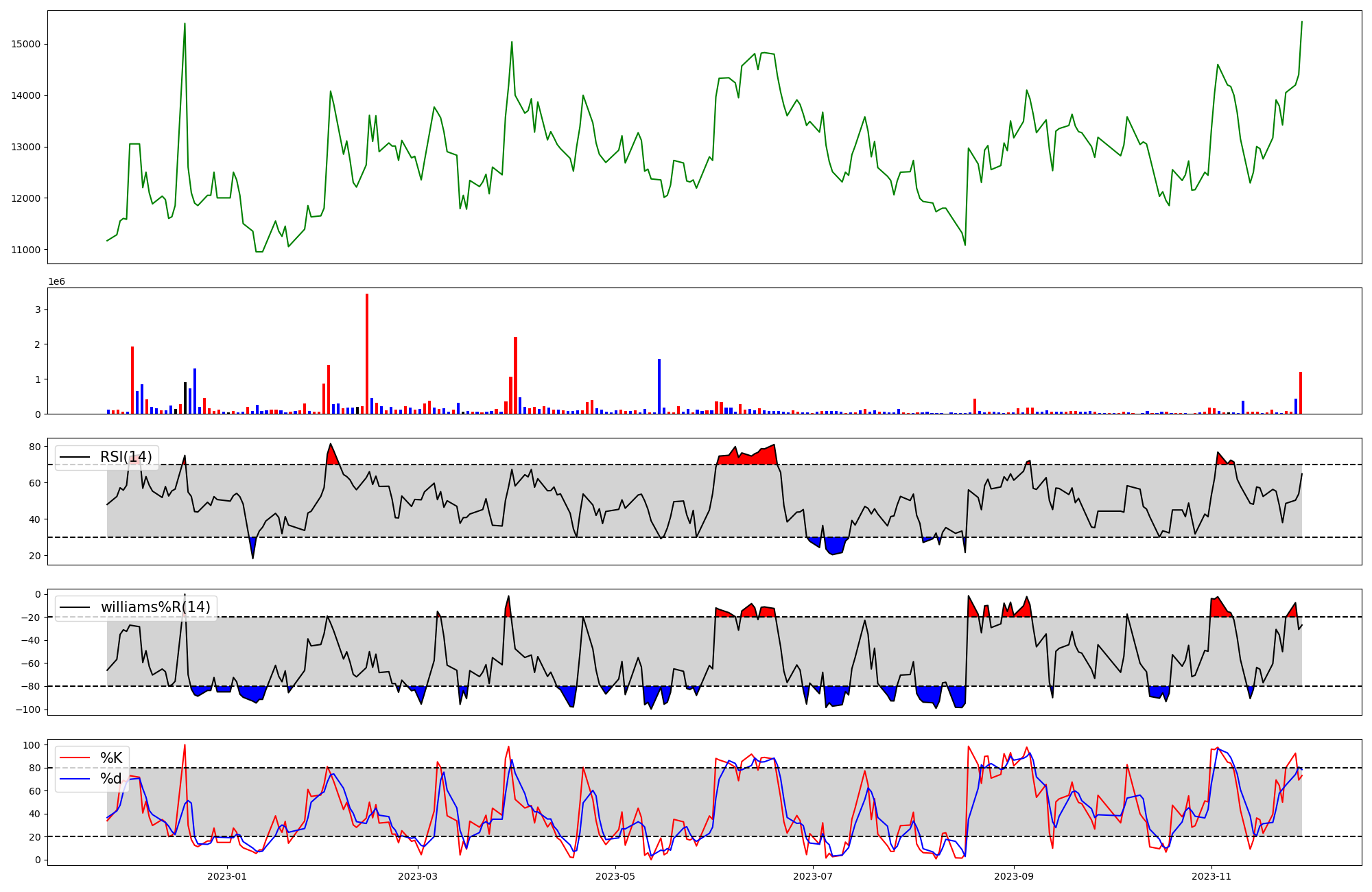The height and width of the screenshot is (892, 1372).
Task: Click the 11000 price axis tick label
Action: click(x=25, y=250)
